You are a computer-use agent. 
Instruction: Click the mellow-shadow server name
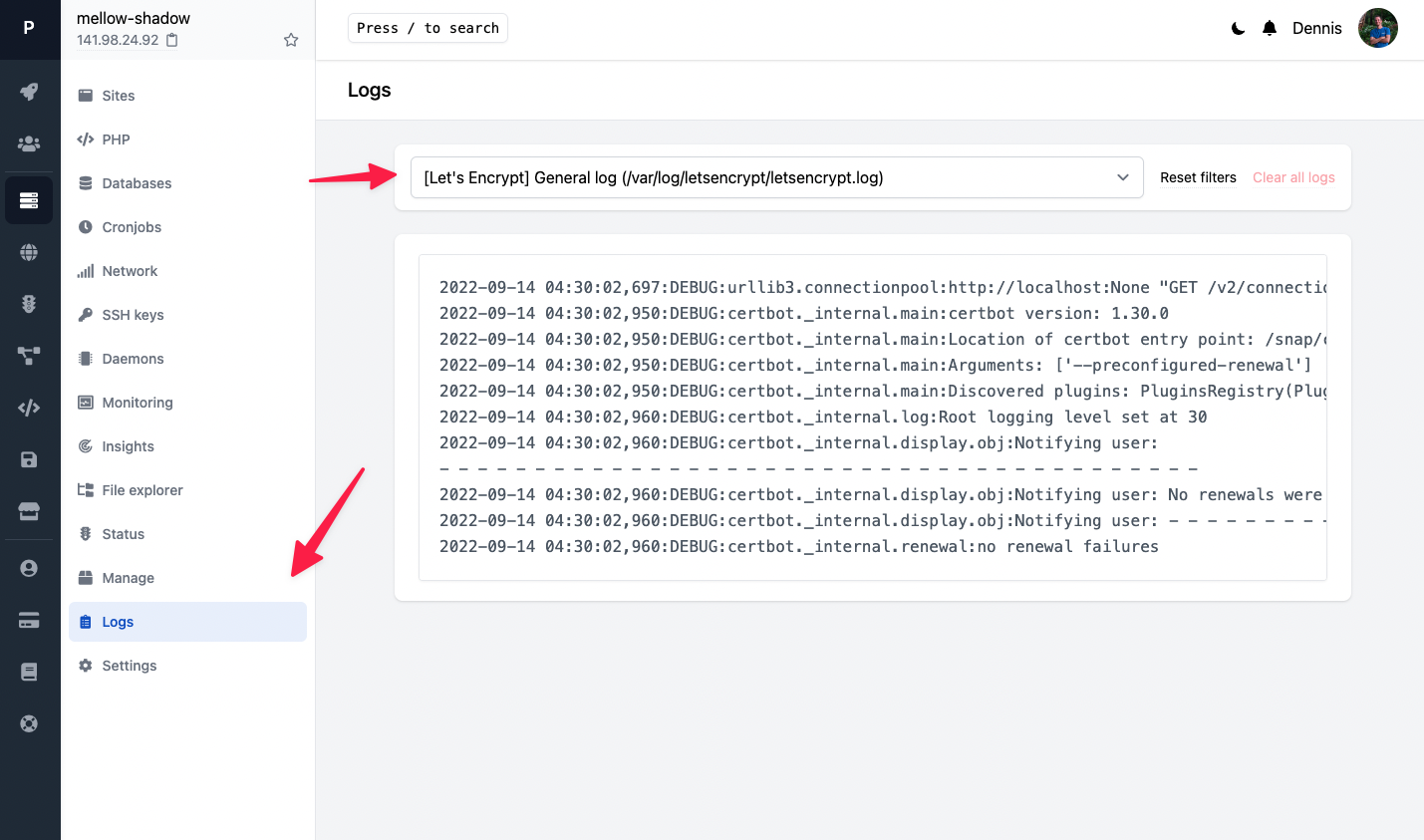coord(134,18)
